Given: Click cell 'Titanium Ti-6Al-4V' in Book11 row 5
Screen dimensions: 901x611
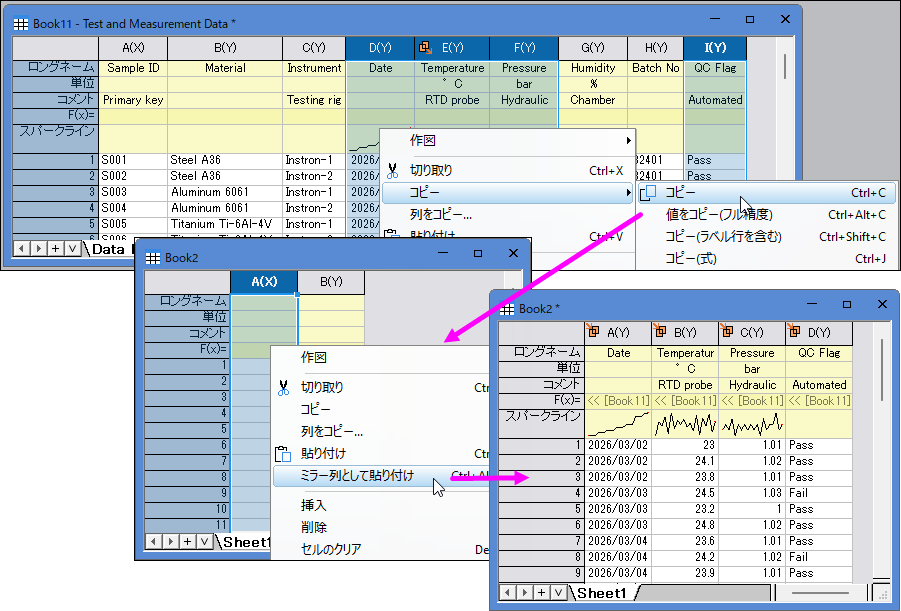Looking at the screenshot, I should [x=225, y=224].
